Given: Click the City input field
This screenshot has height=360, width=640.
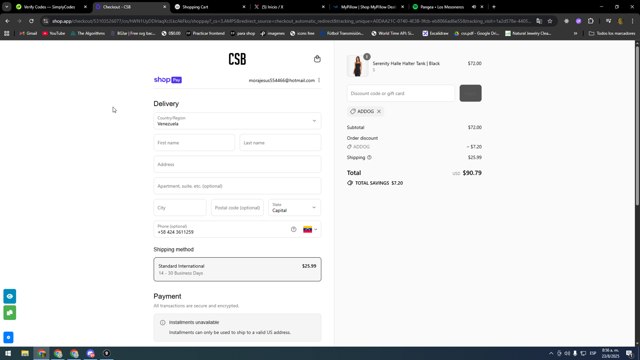Looking at the screenshot, I should (x=180, y=208).
